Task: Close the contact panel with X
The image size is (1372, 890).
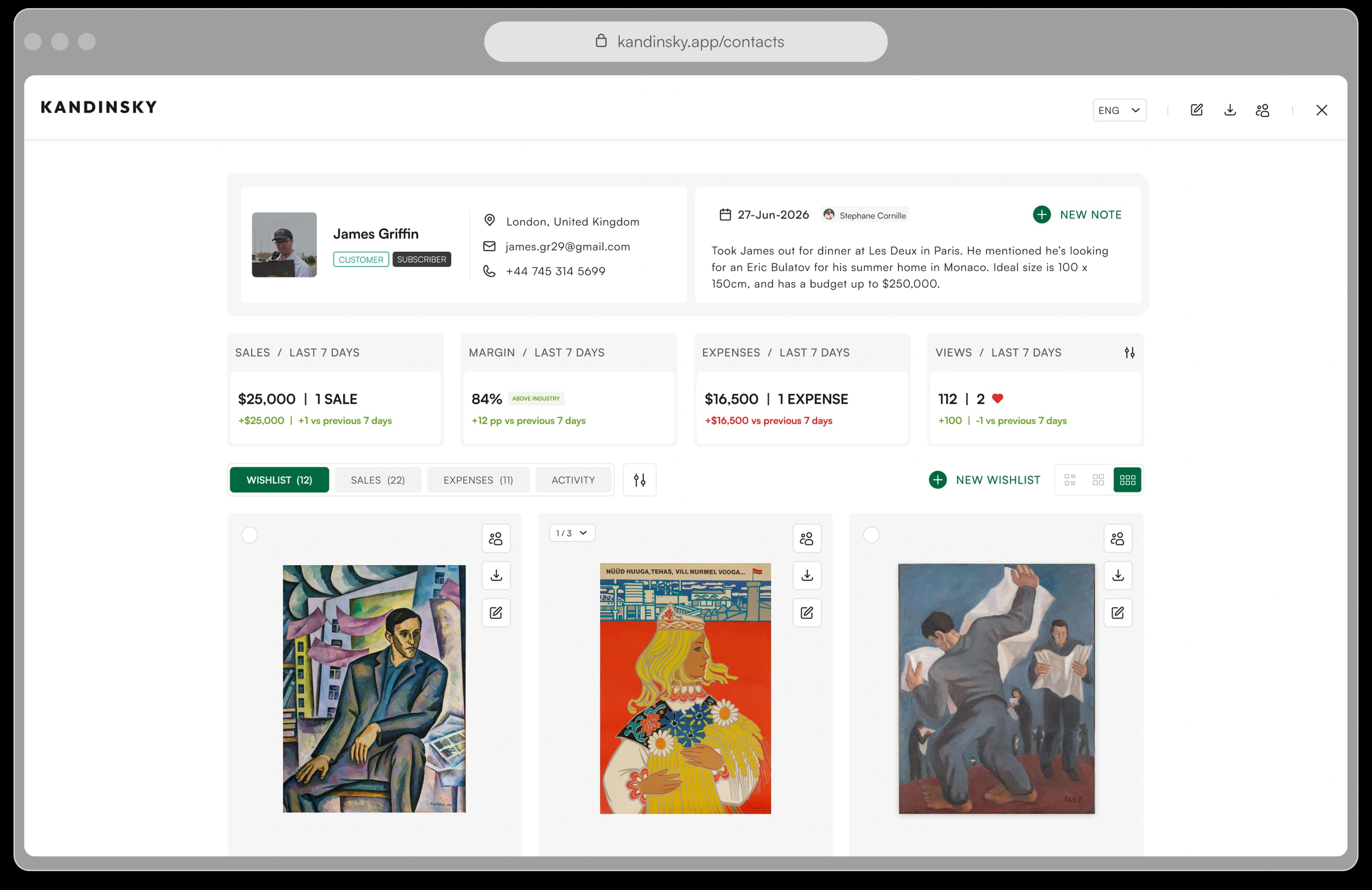Action: 1321,109
